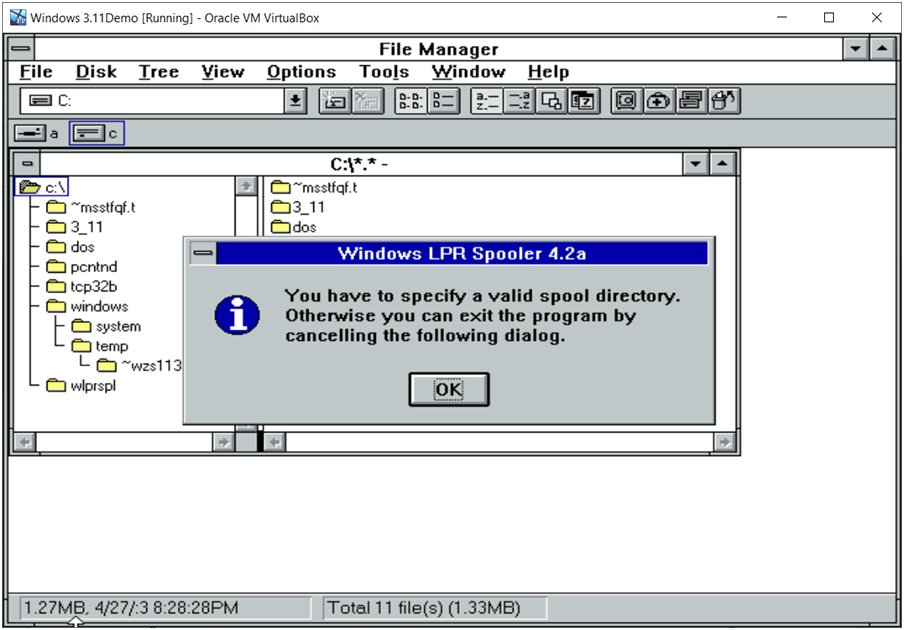The height and width of the screenshot is (630, 904).
Task: Sort files by date calendar icon
Action: coord(583,101)
